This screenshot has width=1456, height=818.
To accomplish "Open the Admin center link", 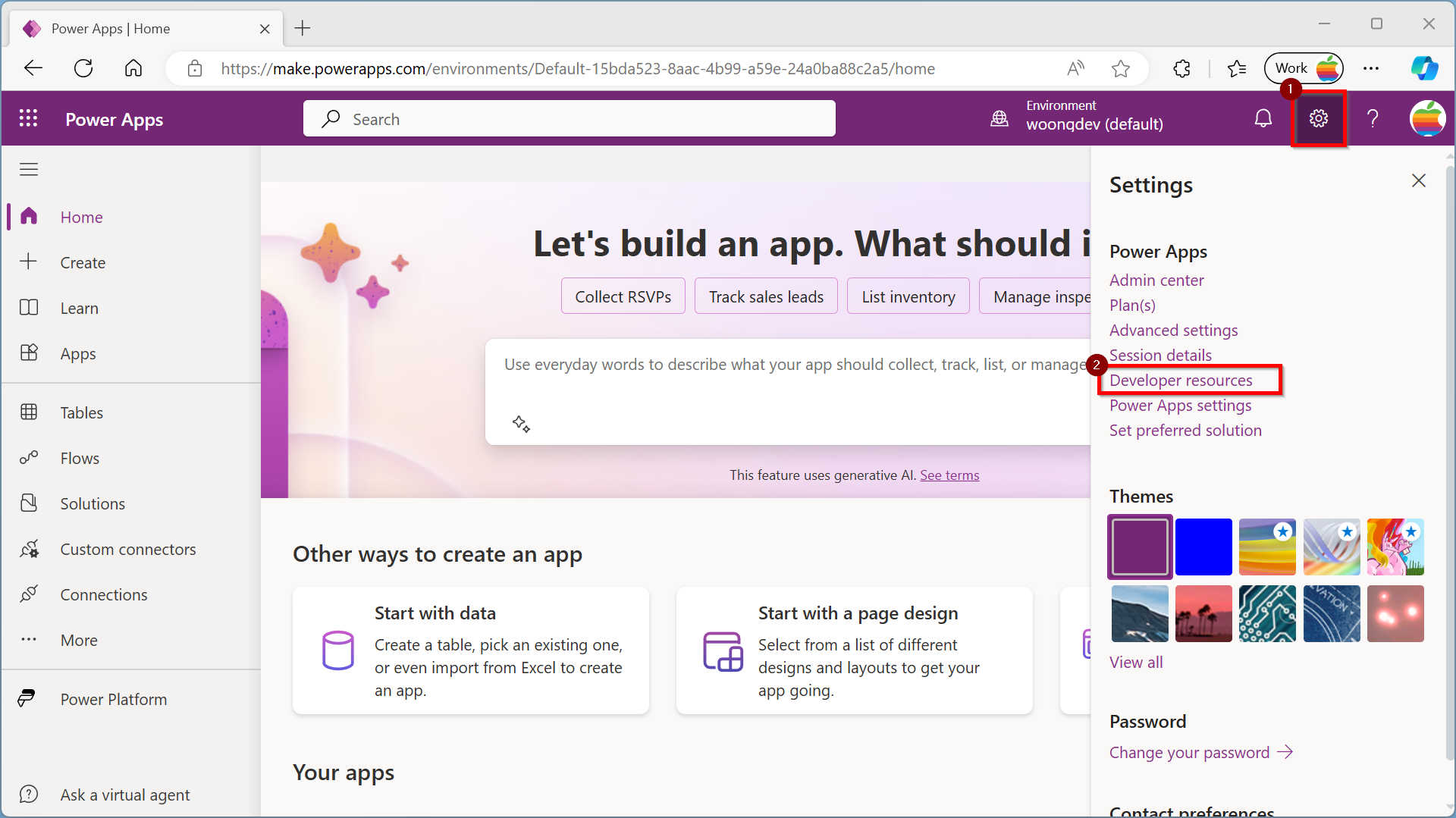I will tap(1156, 280).
